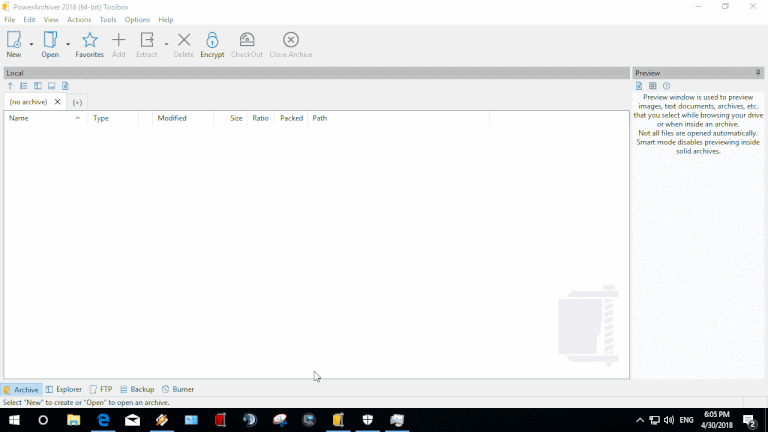Expand the Open button dropdown arrow
Screen dimensions: 768x432
click(x=68, y=44)
